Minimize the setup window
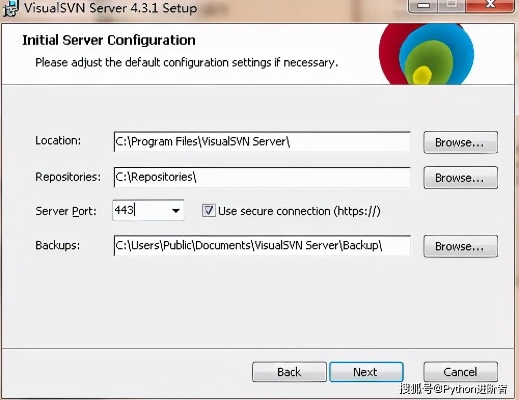Image resolution: width=519 pixels, height=400 pixels. 423,6
